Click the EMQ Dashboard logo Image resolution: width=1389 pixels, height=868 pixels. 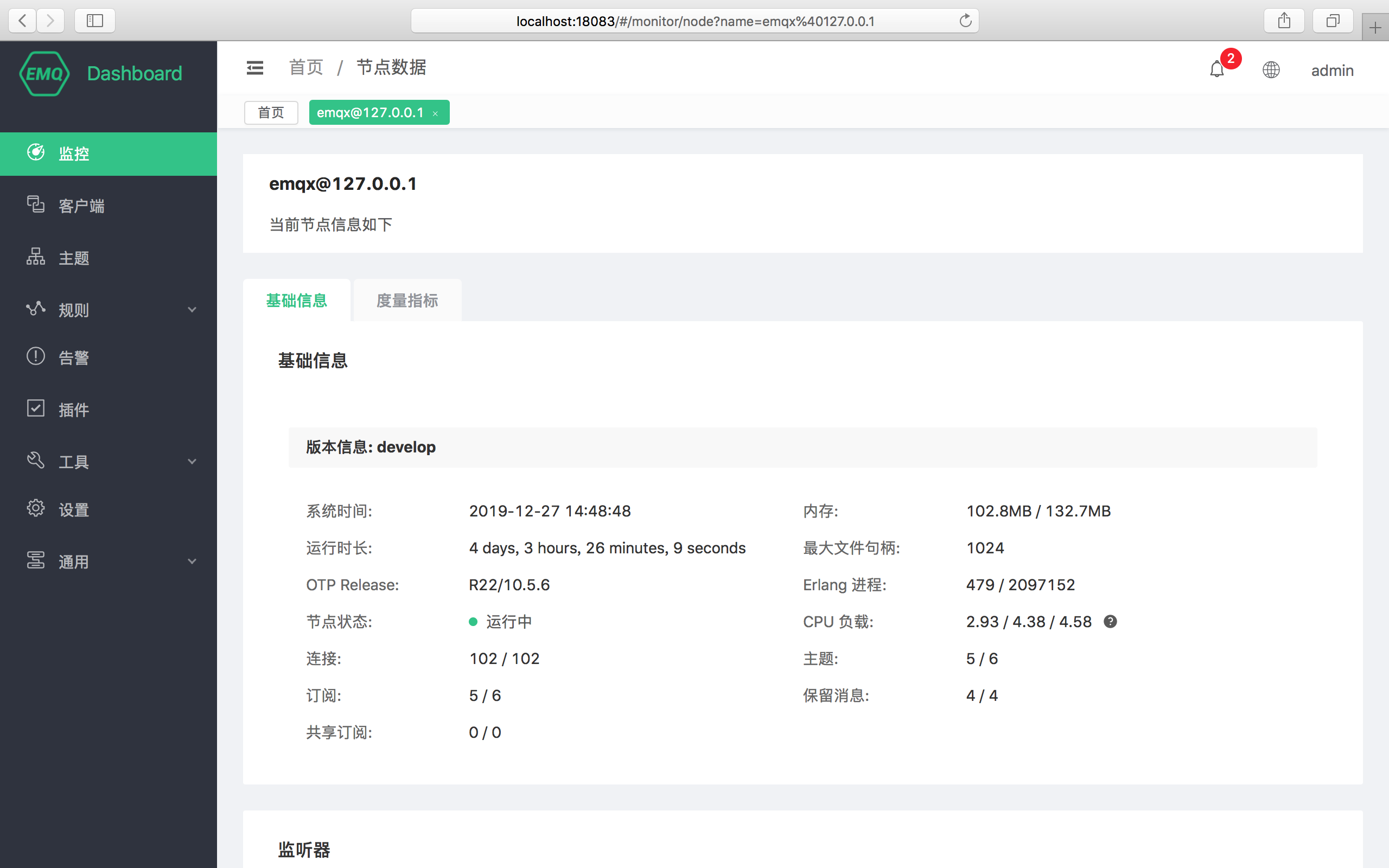tap(100, 73)
